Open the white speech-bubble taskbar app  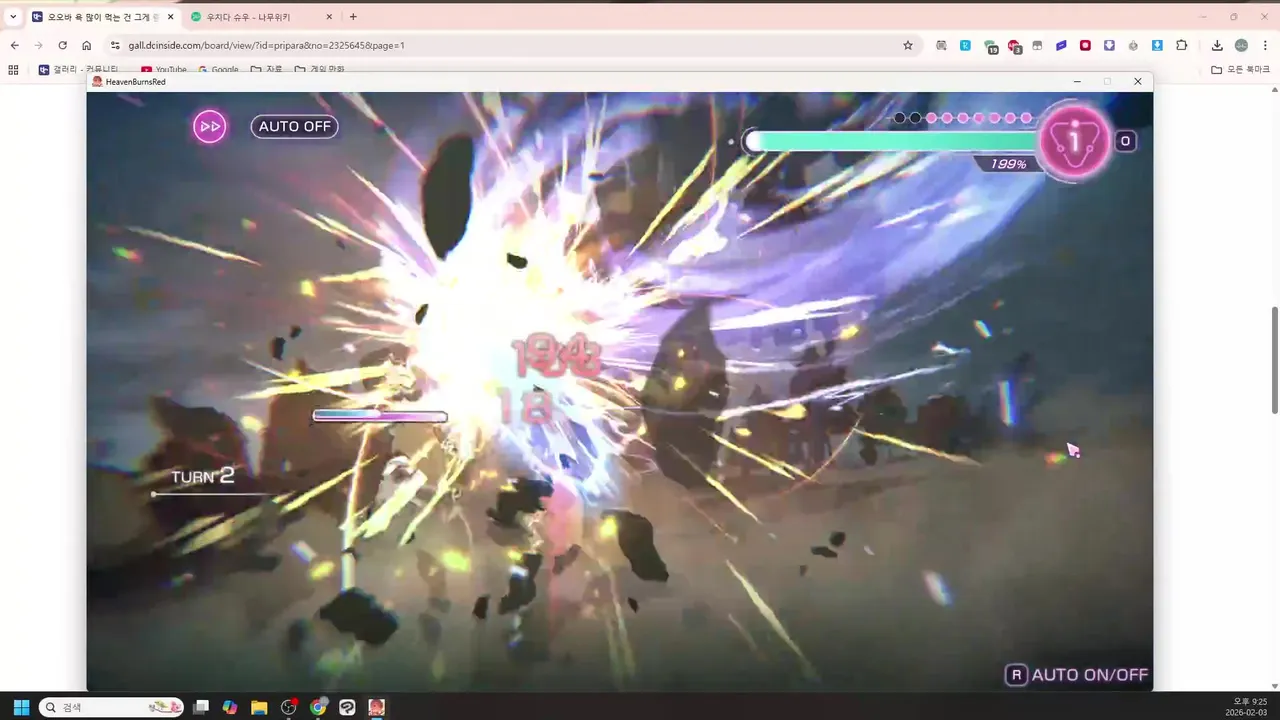(347, 707)
